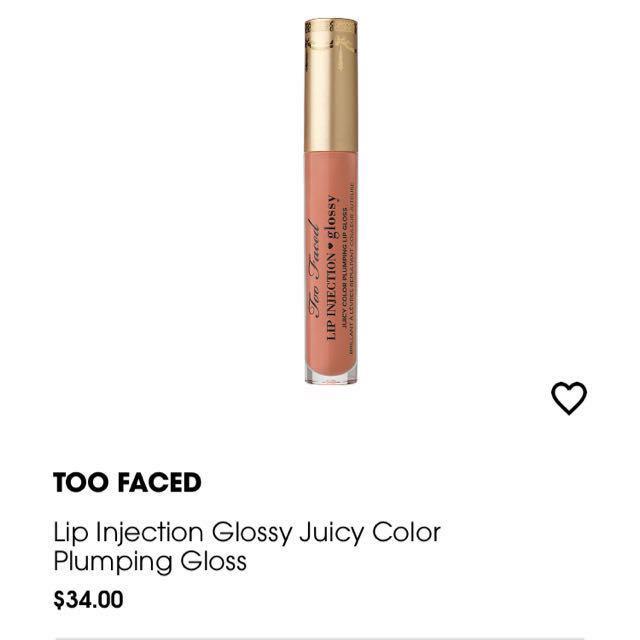Open the lip gloss product thumbnail
Image resolution: width=640 pixels, height=640 pixels.
[331, 200]
